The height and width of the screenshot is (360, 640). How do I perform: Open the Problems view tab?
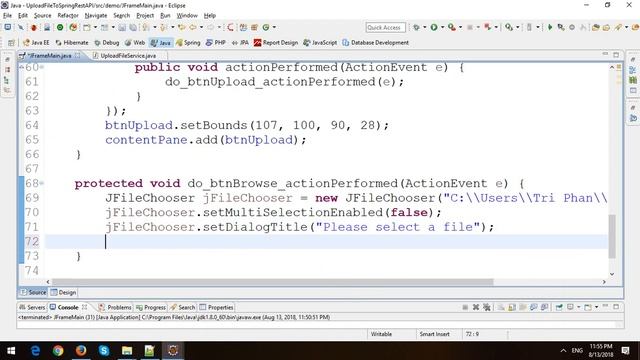115,307
